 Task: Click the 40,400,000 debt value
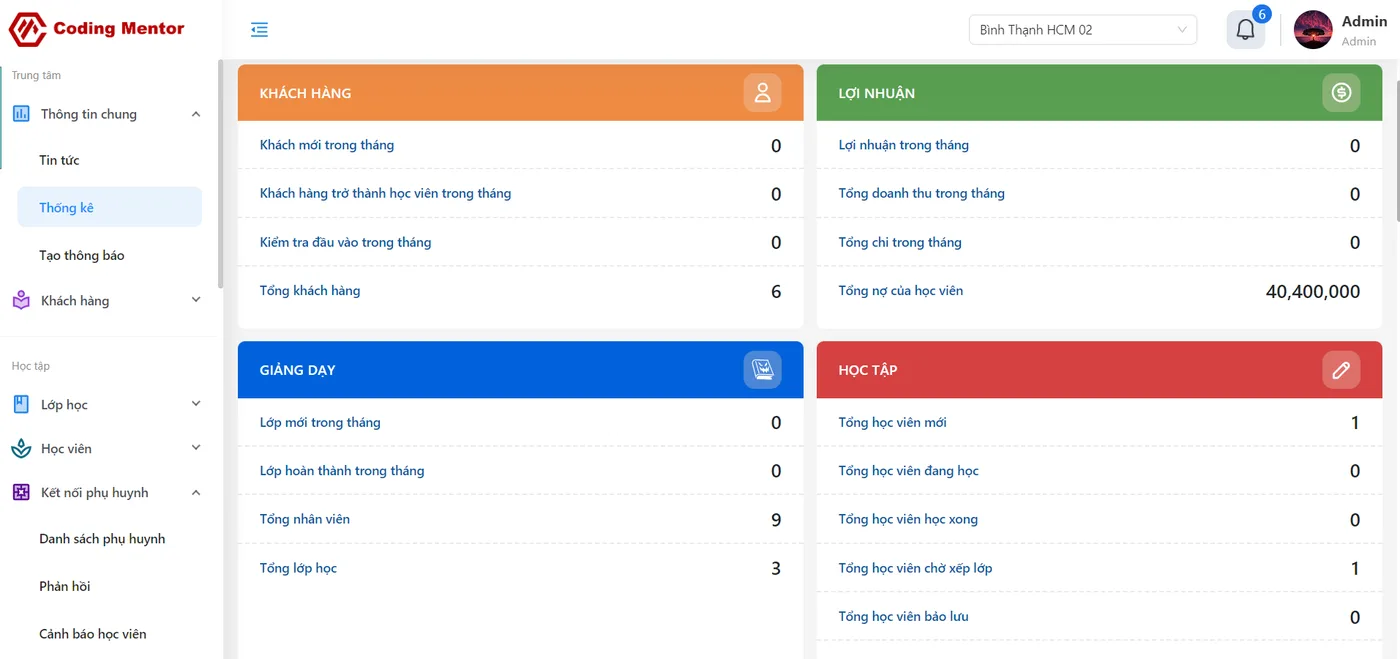pyautogui.click(x=1313, y=292)
